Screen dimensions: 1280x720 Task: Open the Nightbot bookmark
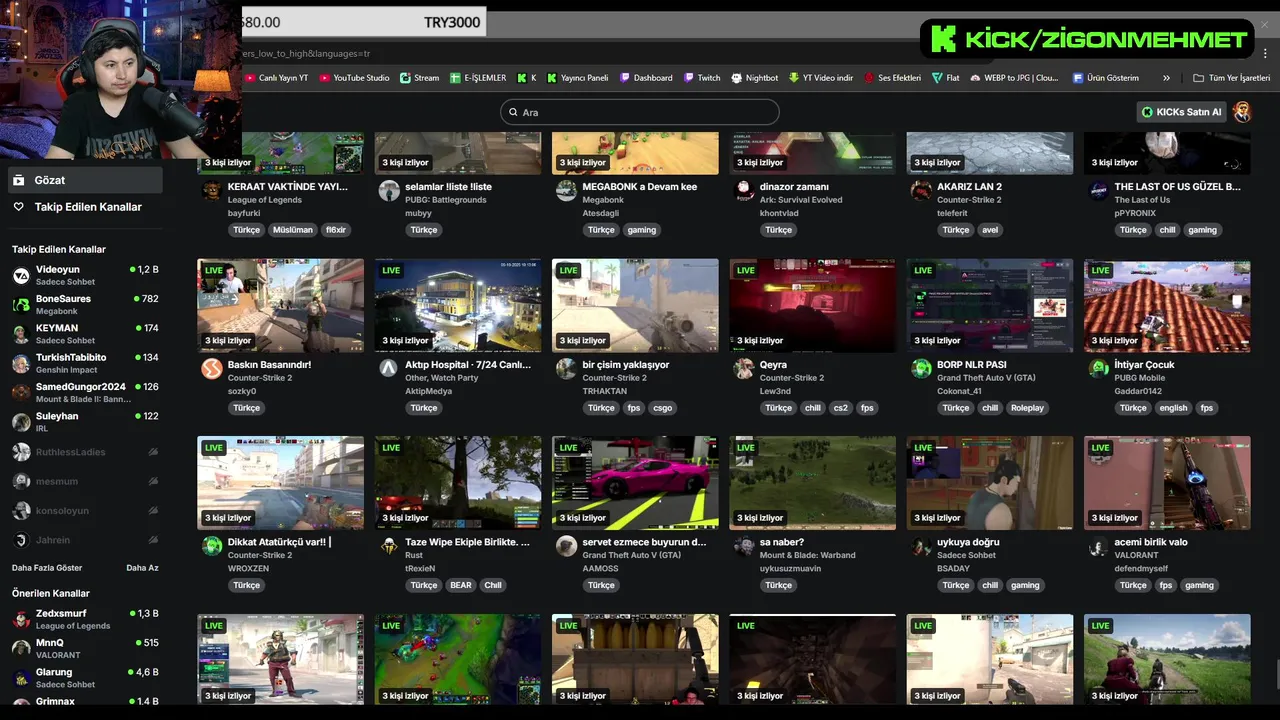click(x=754, y=78)
